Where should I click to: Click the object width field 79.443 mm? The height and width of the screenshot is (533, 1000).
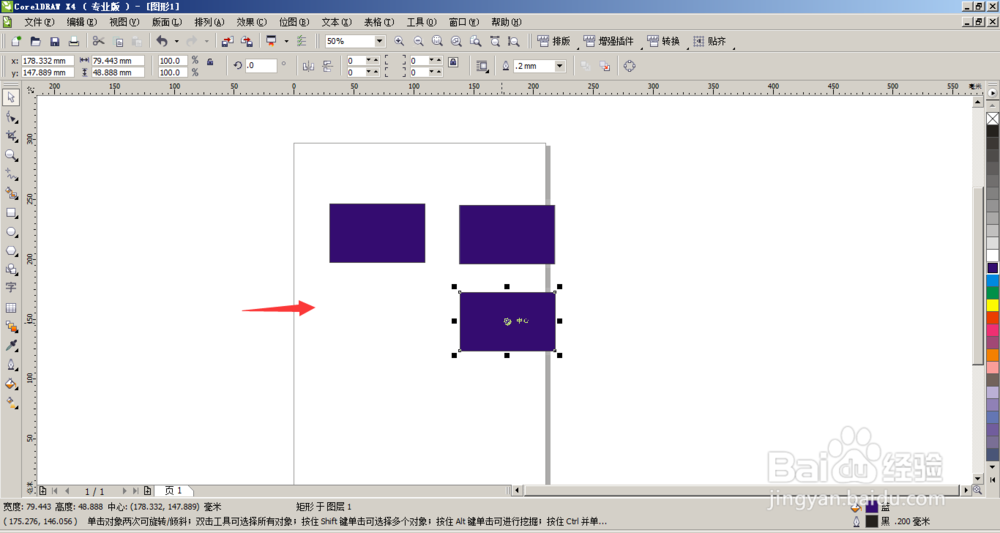118,61
